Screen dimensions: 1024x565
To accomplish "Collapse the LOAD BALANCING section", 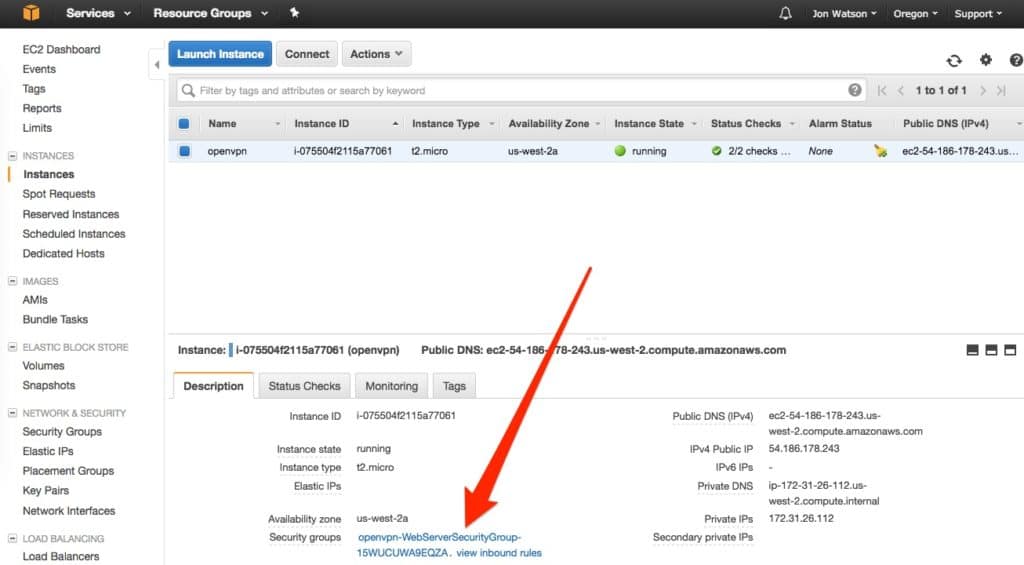I will coord(12,538).
